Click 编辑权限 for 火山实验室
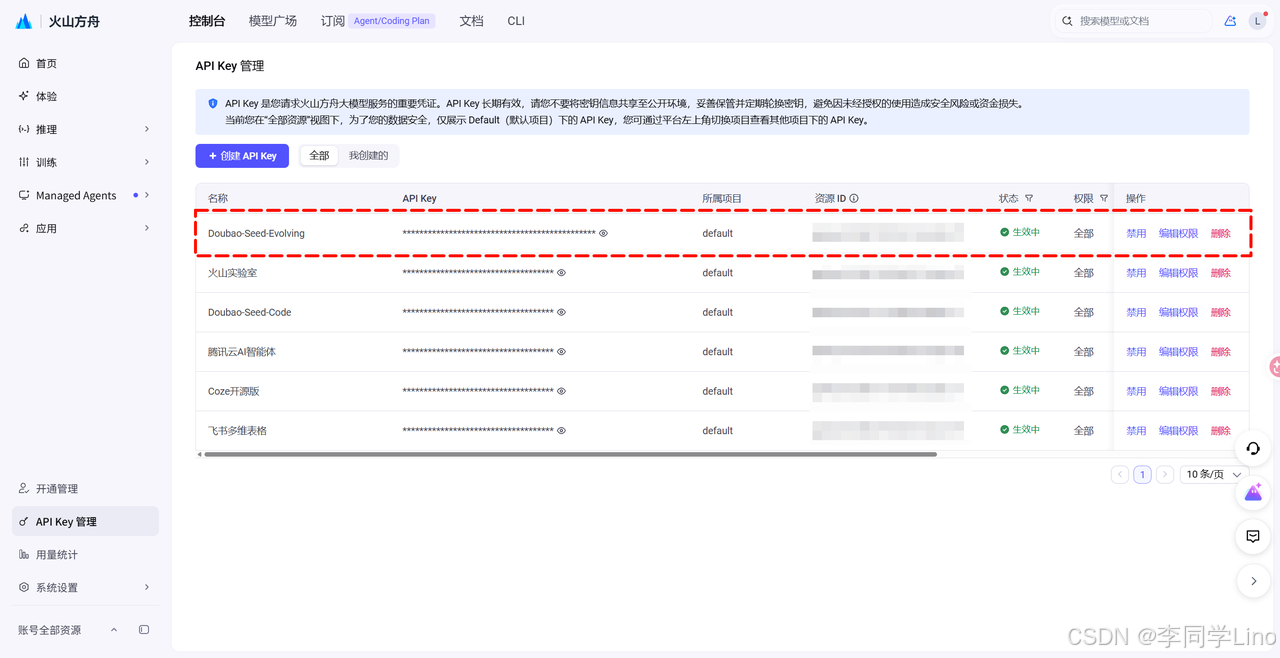Image resolution: width=1280 pixels, height=658 pixels. [1178, 273]
